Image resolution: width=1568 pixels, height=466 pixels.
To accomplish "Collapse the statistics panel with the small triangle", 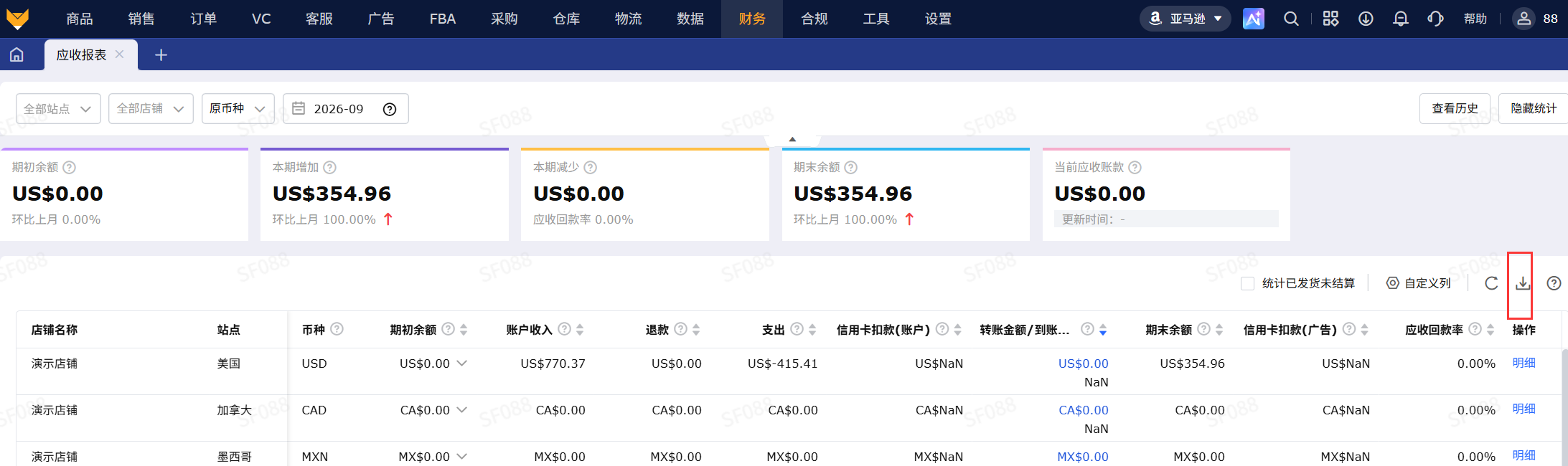I will coord(792,139).
